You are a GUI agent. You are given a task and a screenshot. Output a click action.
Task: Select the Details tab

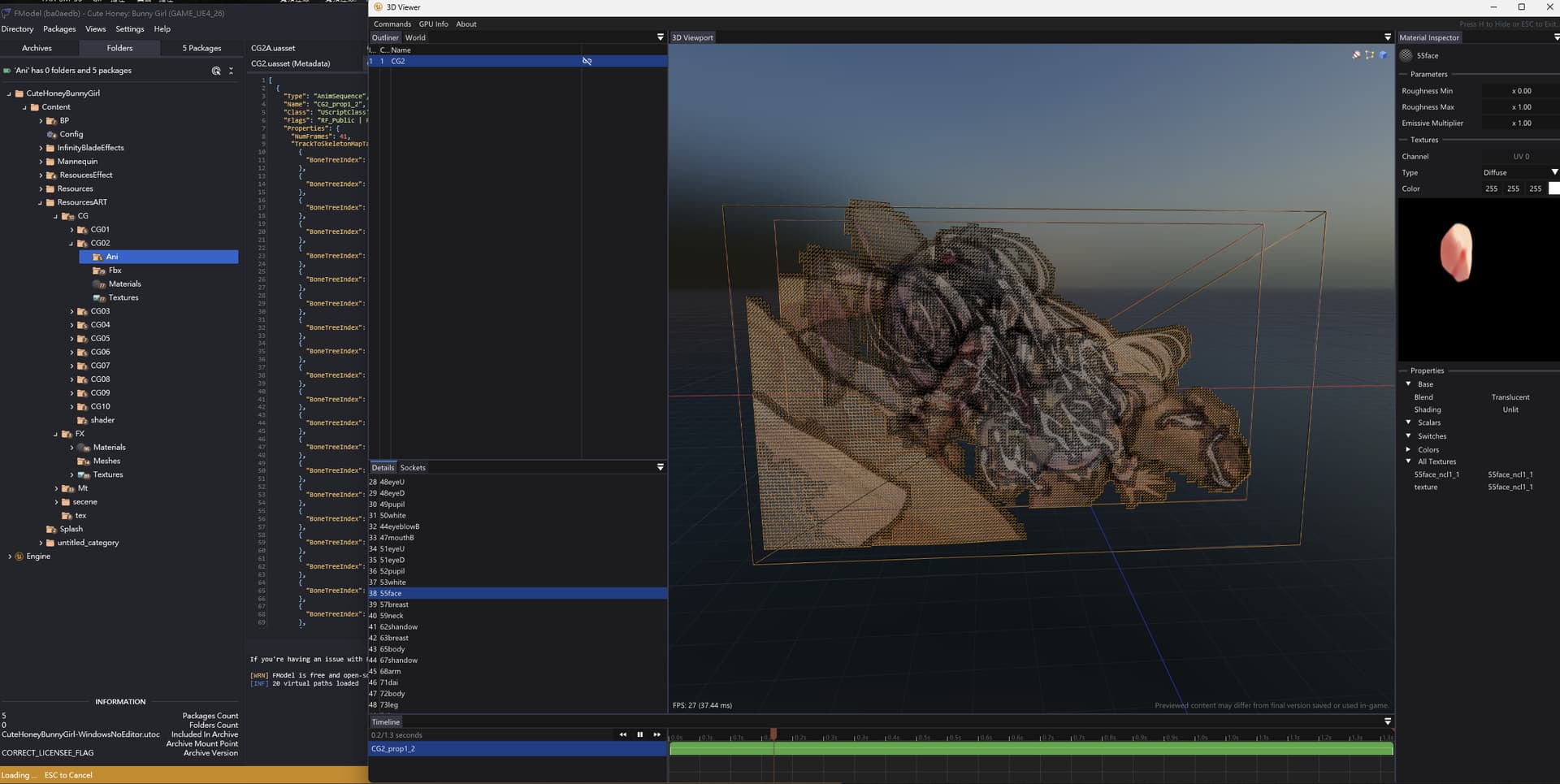tap(383, 468)
